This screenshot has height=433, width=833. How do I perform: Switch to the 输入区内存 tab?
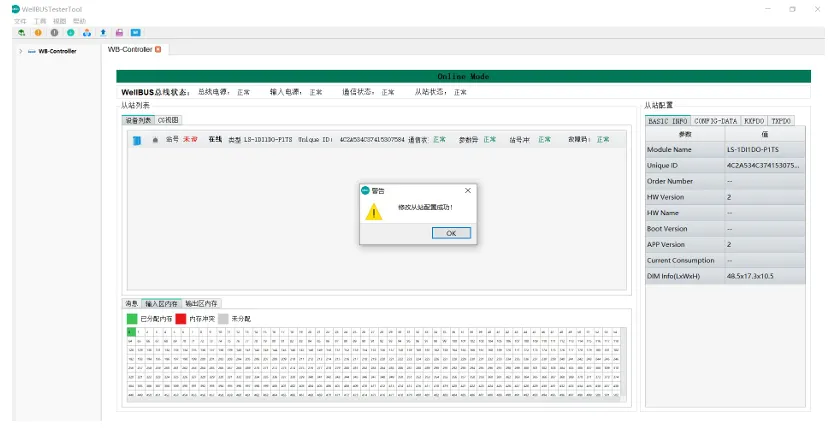pyautogui.click(x=161, y=303)
